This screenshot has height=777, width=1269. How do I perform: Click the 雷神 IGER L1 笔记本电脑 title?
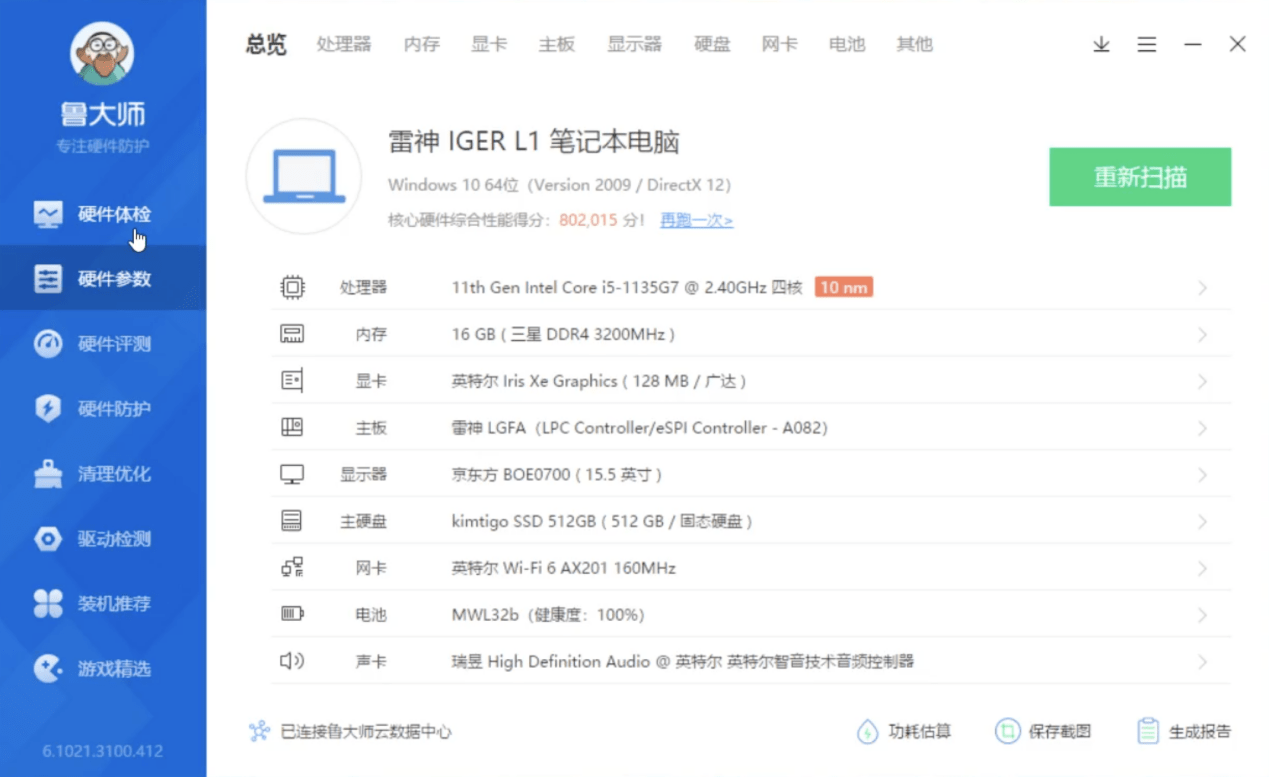pos(534,142)
